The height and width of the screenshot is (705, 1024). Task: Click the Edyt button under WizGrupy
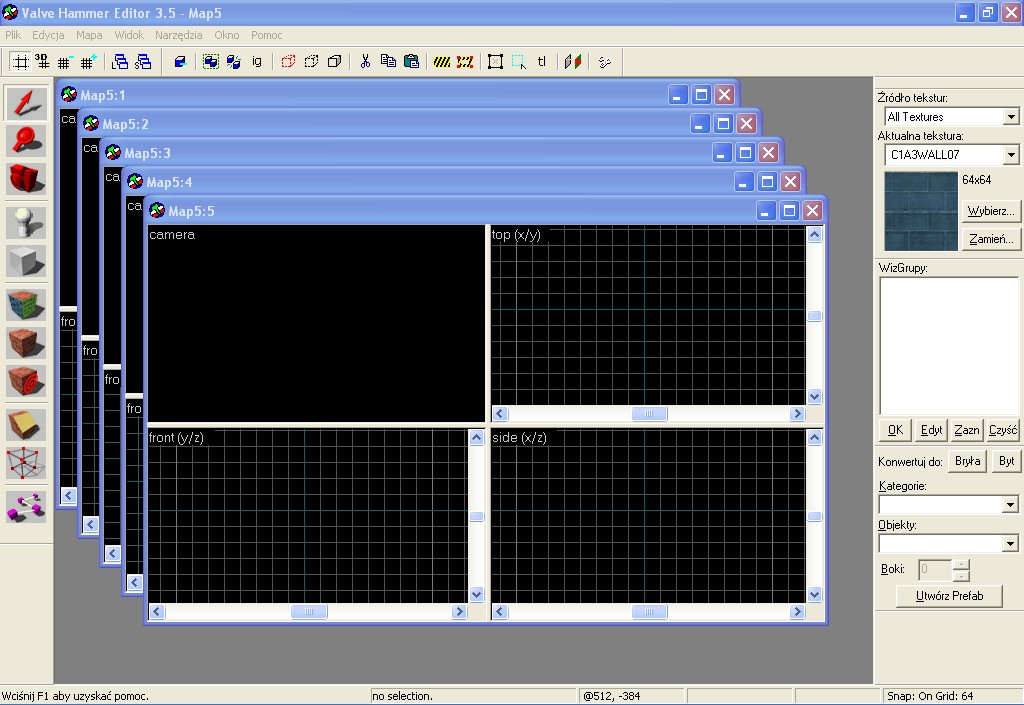coord(931,430)
